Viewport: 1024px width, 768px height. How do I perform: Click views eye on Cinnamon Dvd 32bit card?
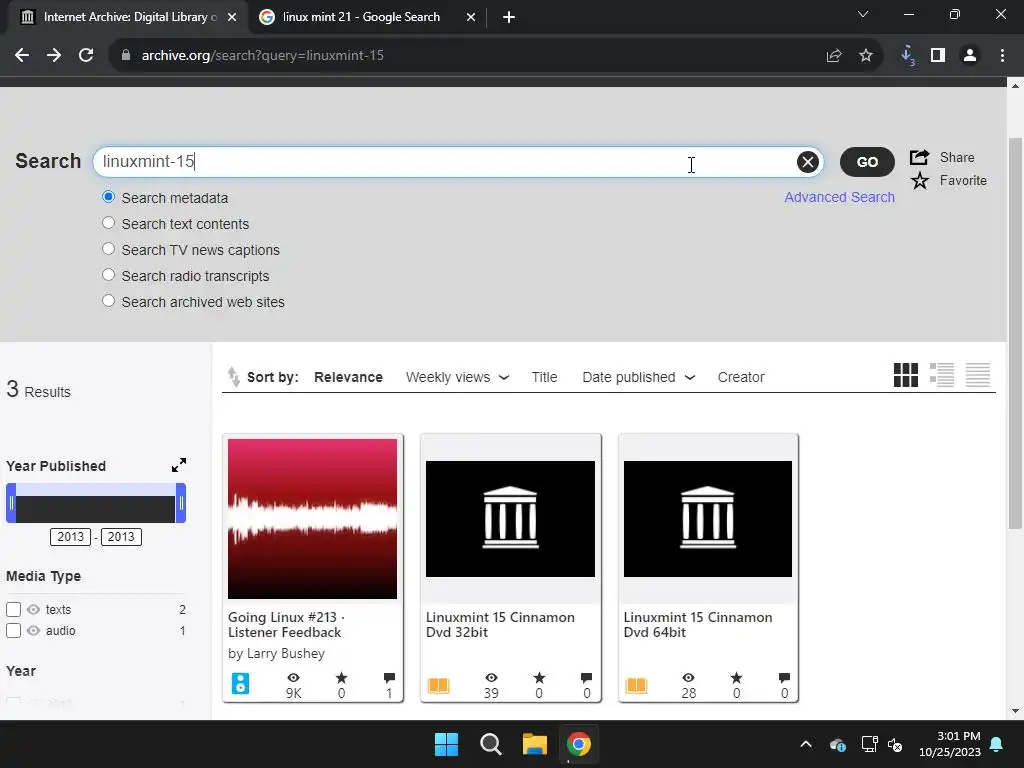point(491,678)
